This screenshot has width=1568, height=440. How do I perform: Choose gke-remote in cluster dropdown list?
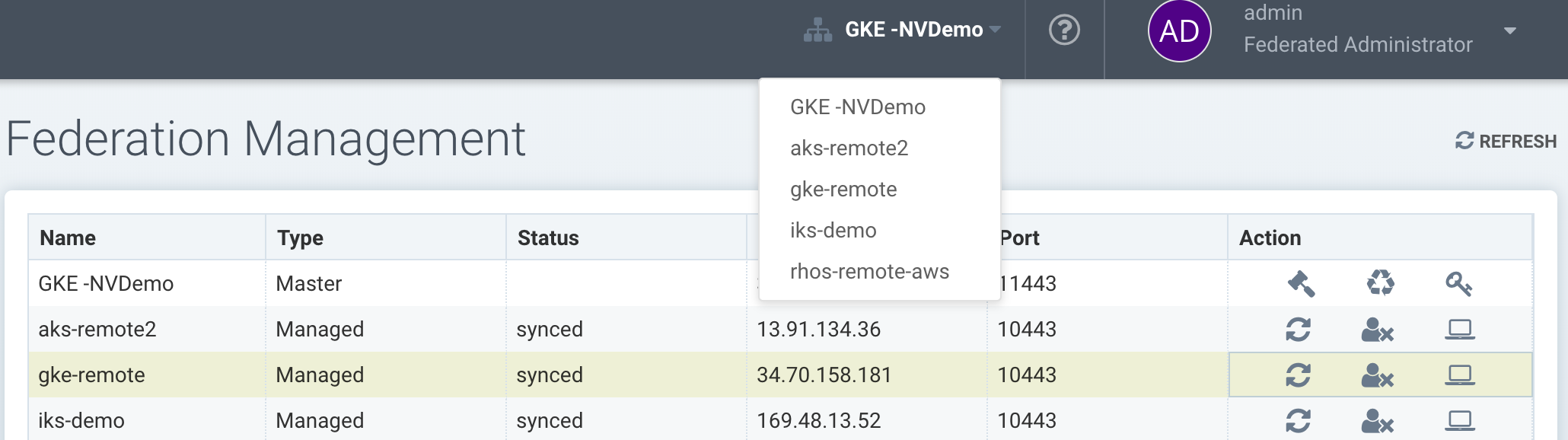coord(843,190)
